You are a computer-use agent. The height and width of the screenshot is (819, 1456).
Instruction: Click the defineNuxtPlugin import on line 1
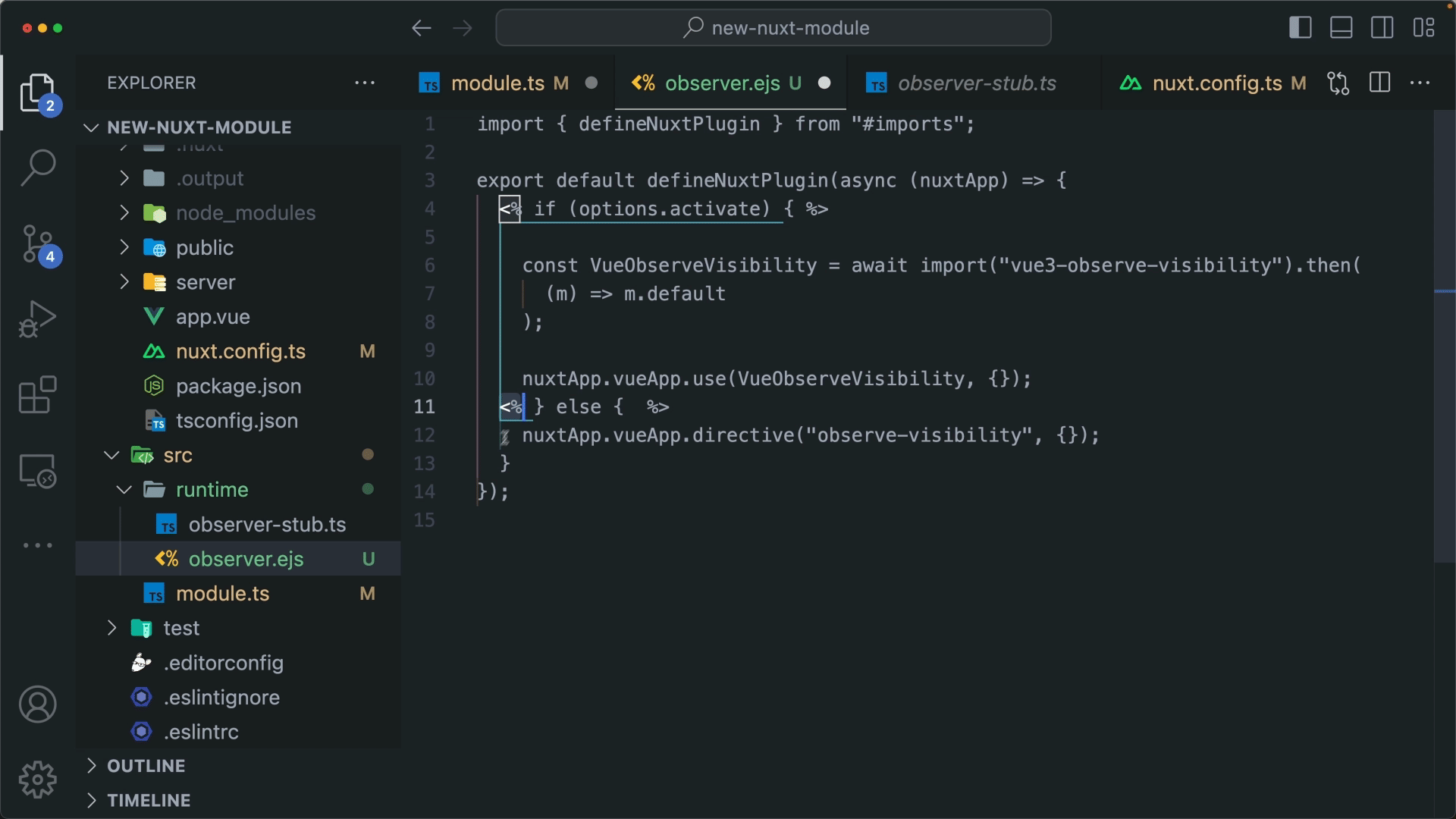coord(669,124)
